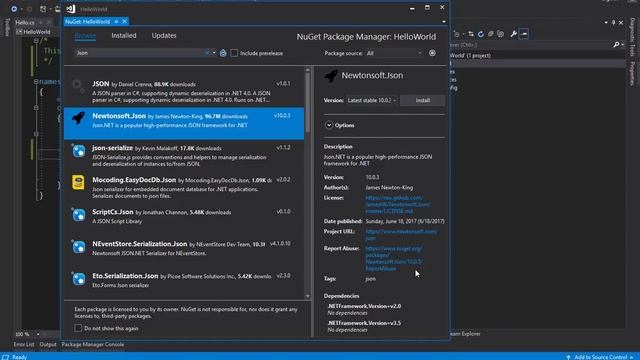Click the JSON package gear icon
This screenshot has width=640, height=360.
(x=77, y=86)
